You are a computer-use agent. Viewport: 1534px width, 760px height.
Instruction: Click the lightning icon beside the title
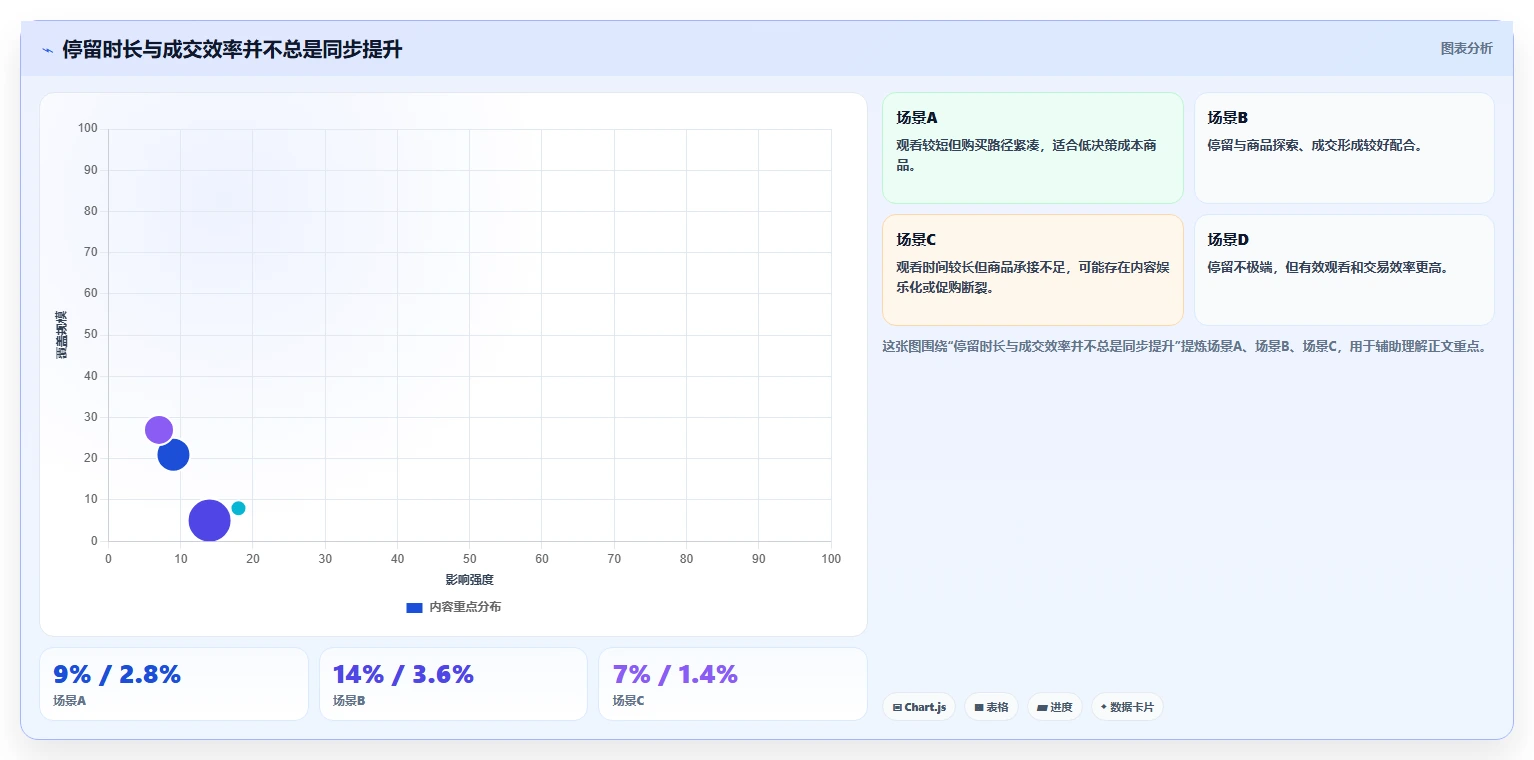click(x=47, y=50)
